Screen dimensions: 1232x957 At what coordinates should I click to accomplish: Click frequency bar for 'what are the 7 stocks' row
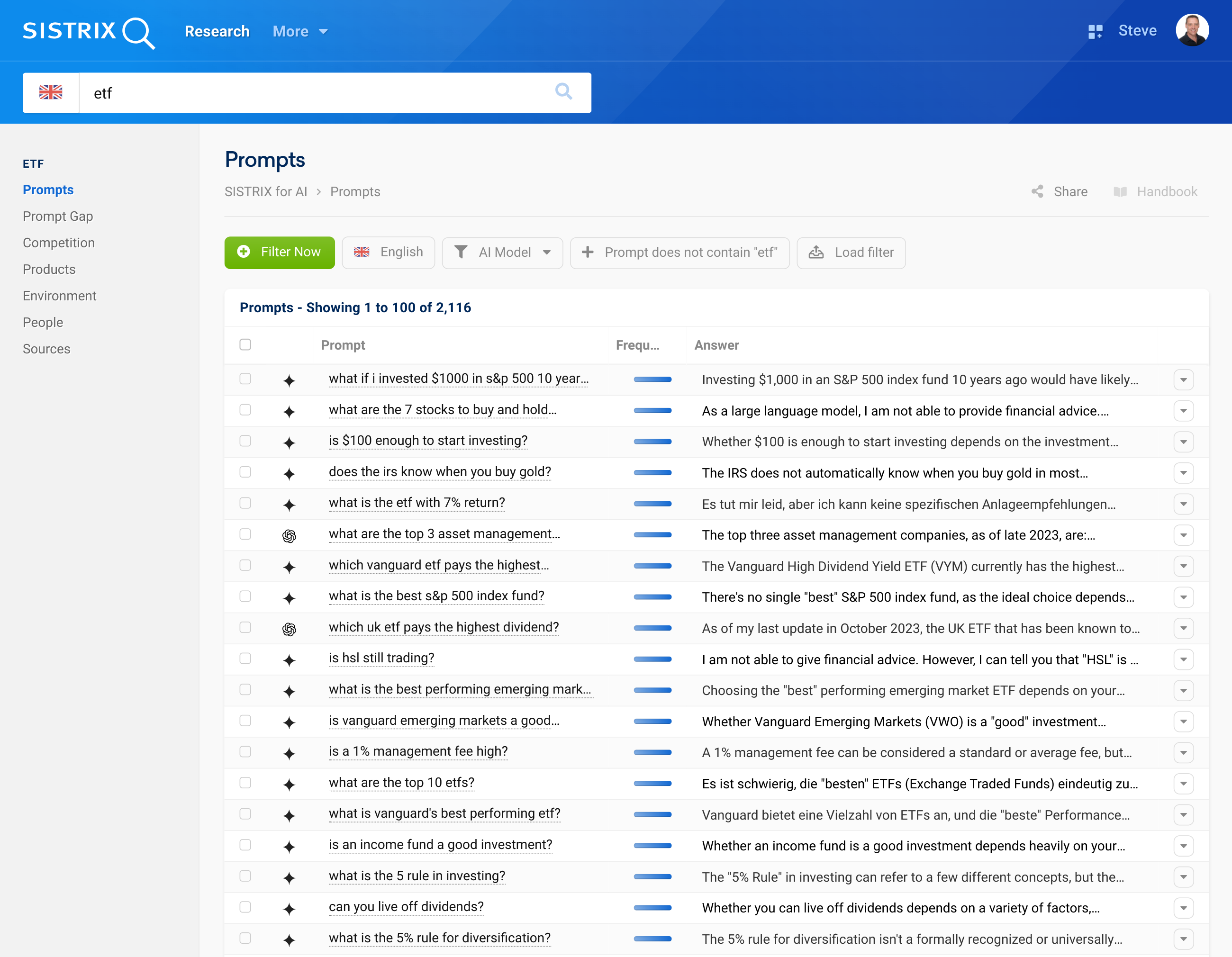(x=652, y=411)
